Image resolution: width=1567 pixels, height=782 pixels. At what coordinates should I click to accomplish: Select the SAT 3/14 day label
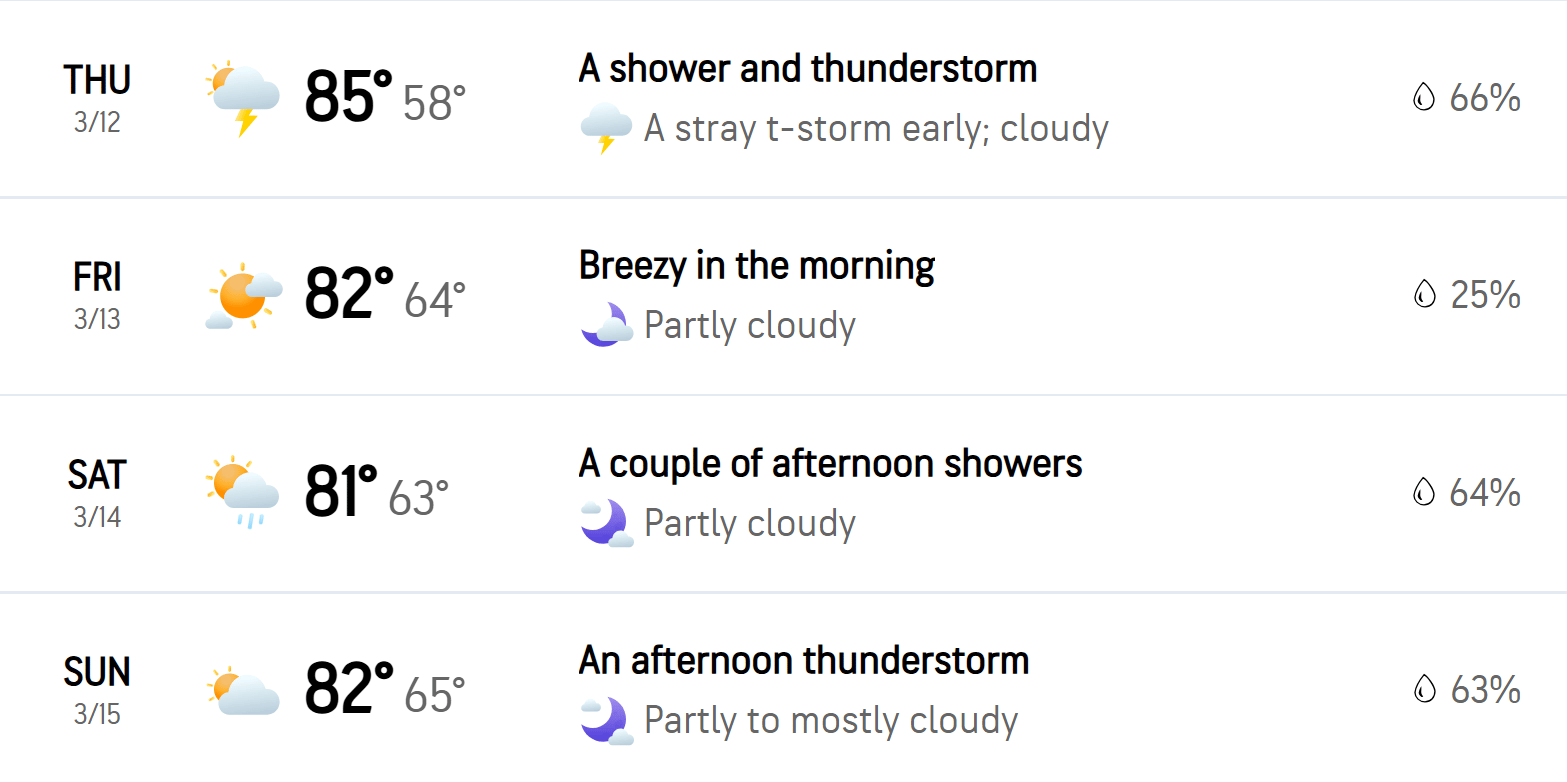97,492
